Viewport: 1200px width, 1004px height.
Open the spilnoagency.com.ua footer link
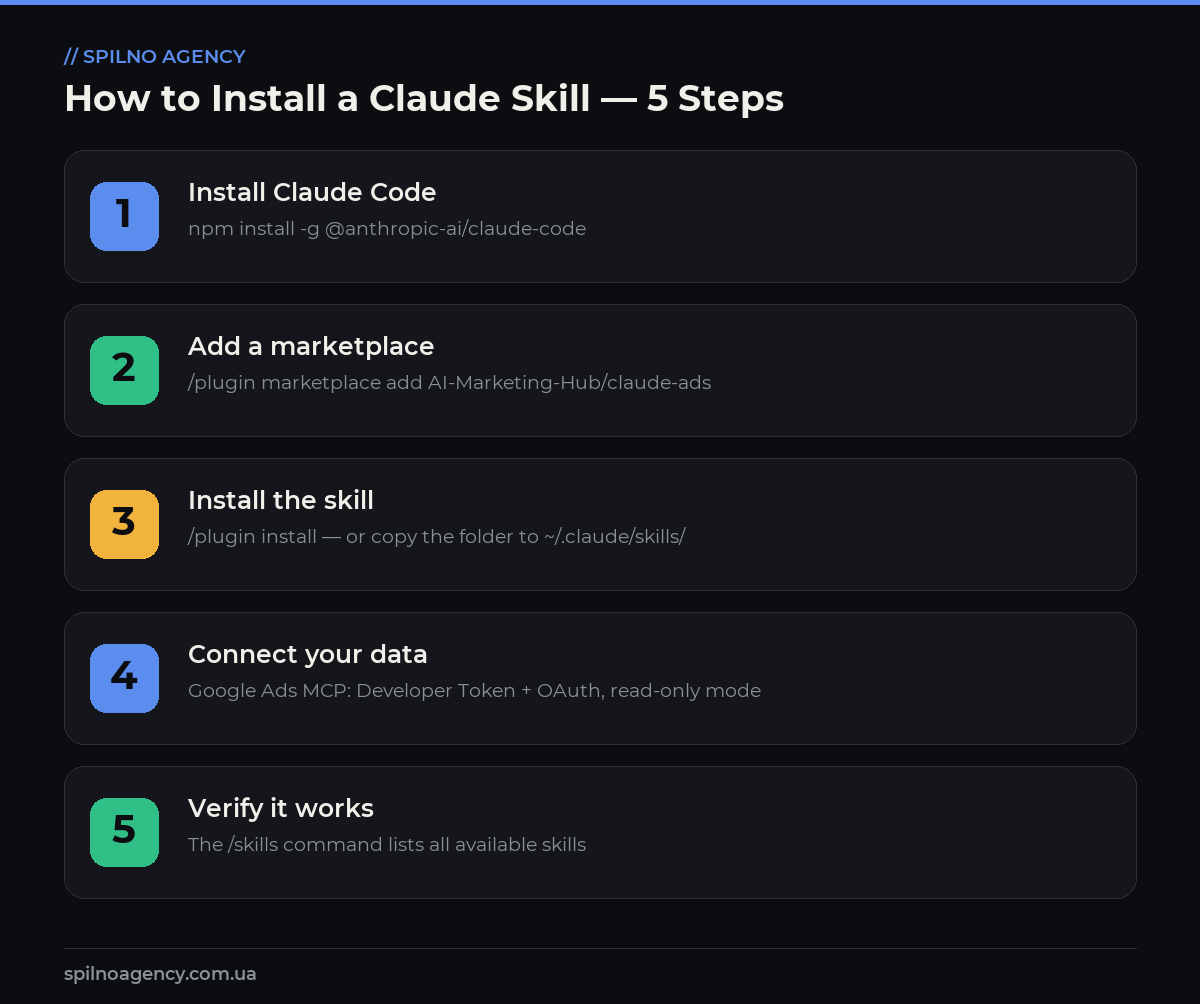coord(160,974)
